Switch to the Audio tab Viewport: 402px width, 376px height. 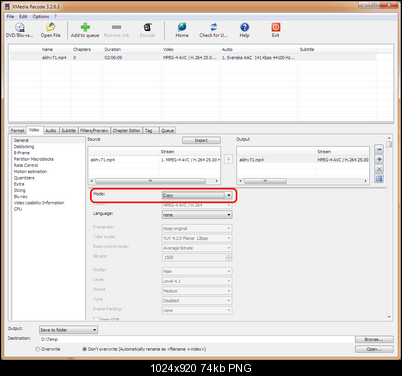(x=50, y=130)
